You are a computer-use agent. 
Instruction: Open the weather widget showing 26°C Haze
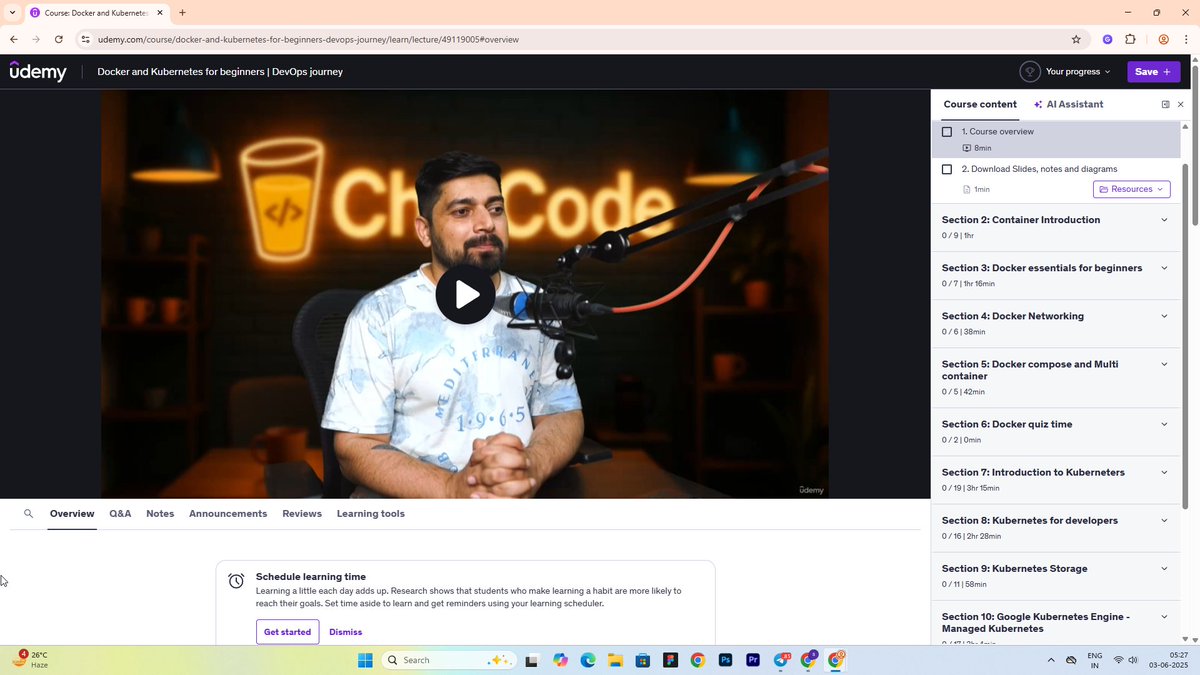pyautogui.click(x=32, y=660)
